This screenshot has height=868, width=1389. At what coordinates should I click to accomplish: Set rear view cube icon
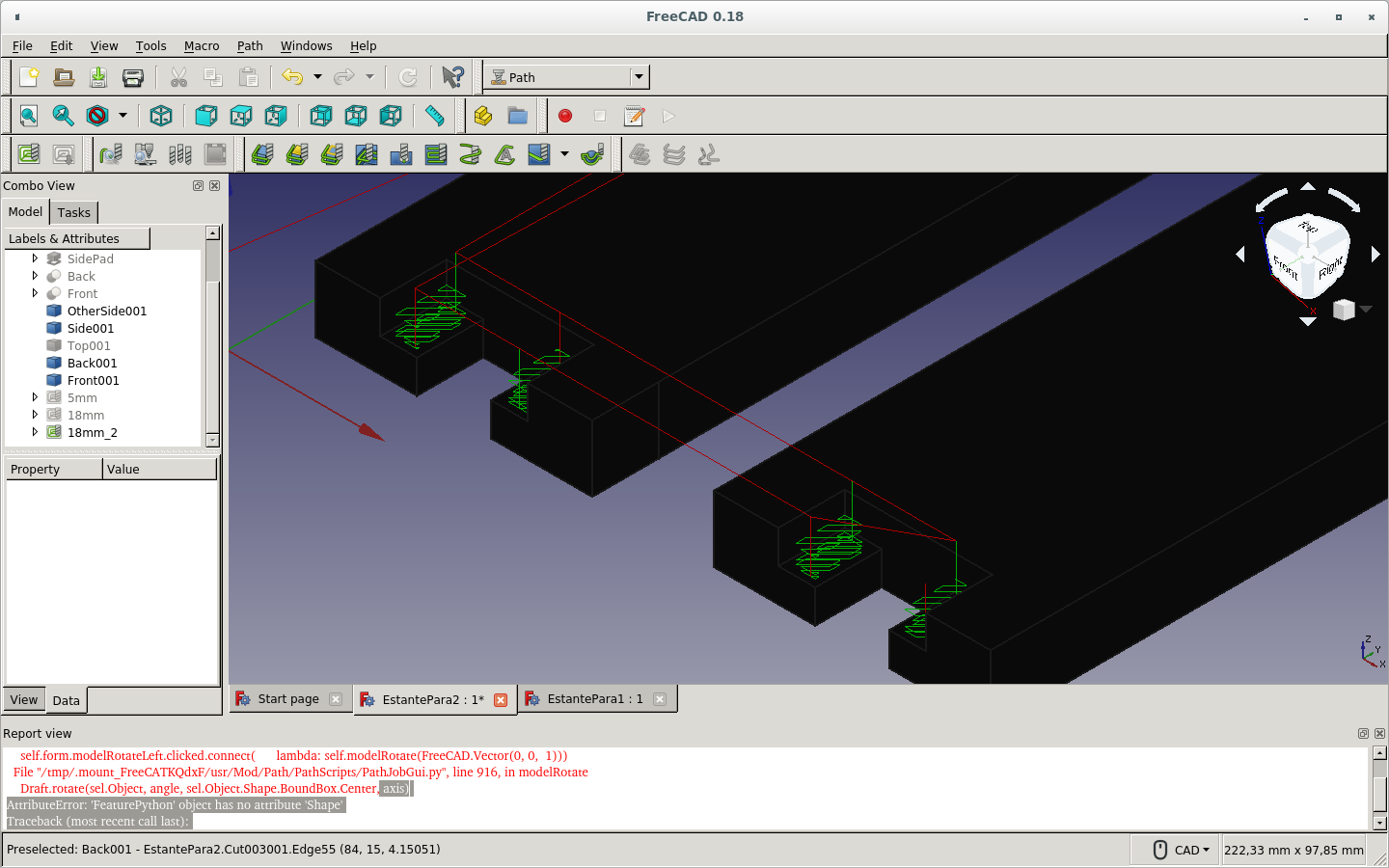(321, 116)
